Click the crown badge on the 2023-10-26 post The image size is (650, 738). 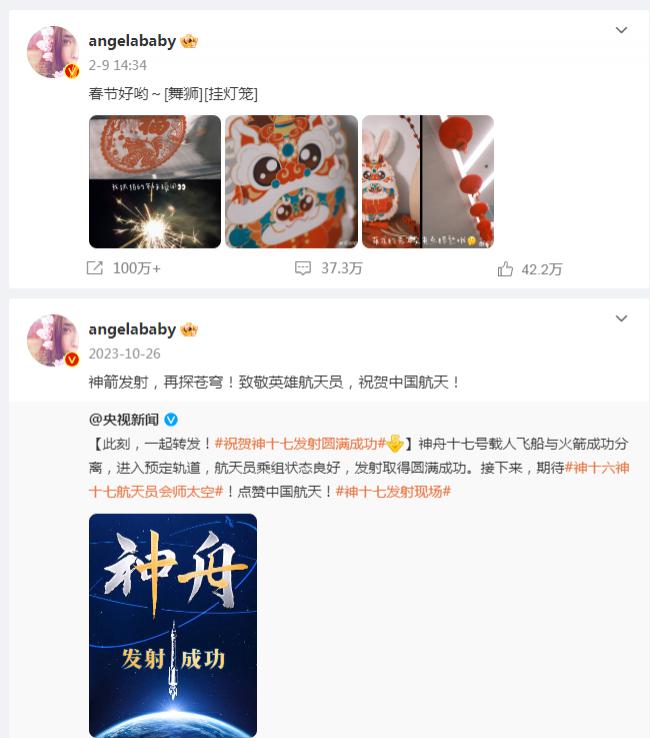click(189, 329)
